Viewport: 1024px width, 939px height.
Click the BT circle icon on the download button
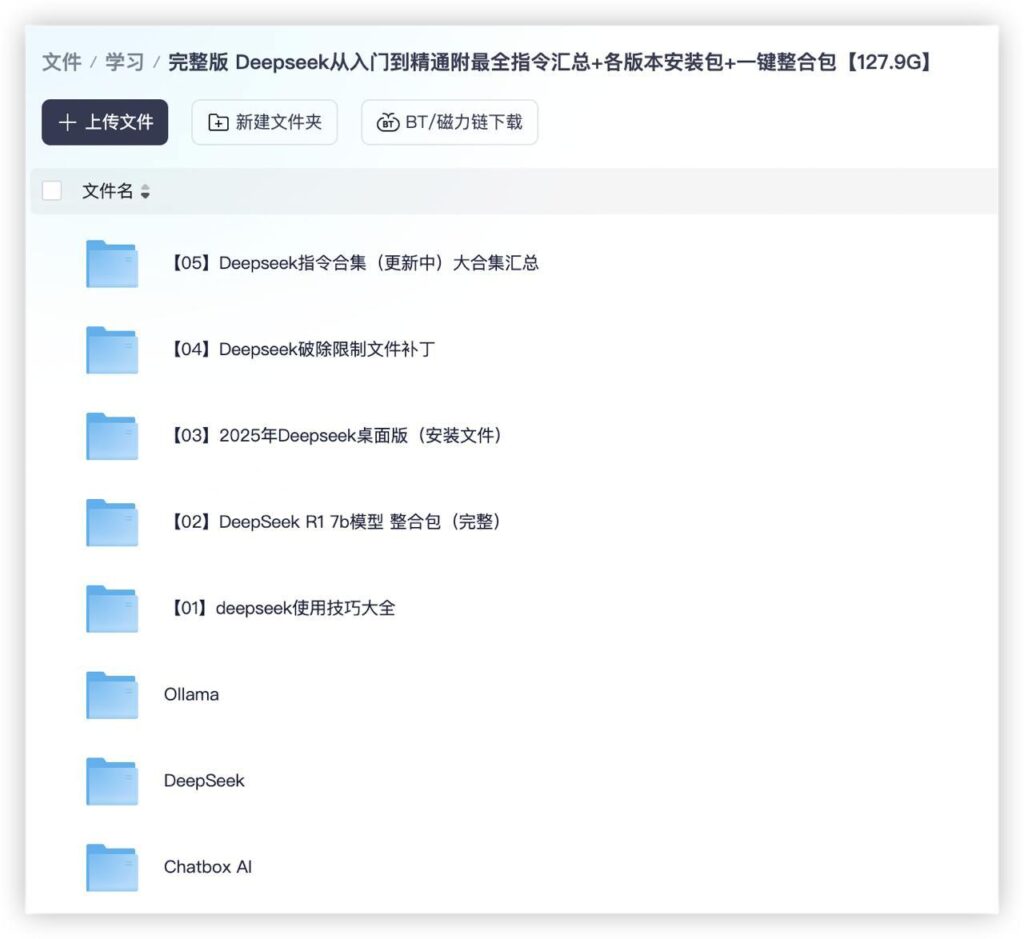coord(388,123)
